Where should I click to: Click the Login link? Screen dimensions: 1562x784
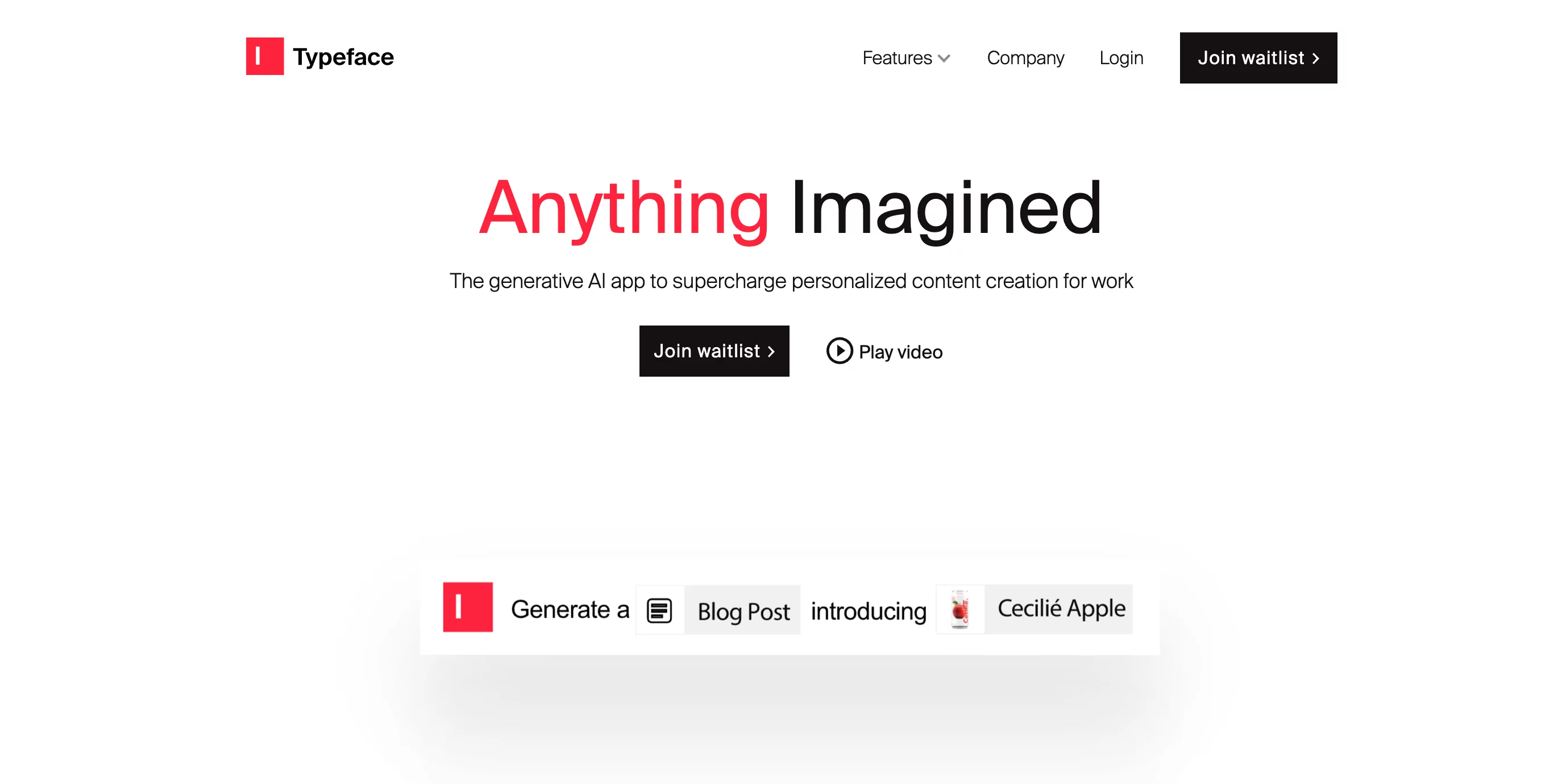click(1121, 57)
